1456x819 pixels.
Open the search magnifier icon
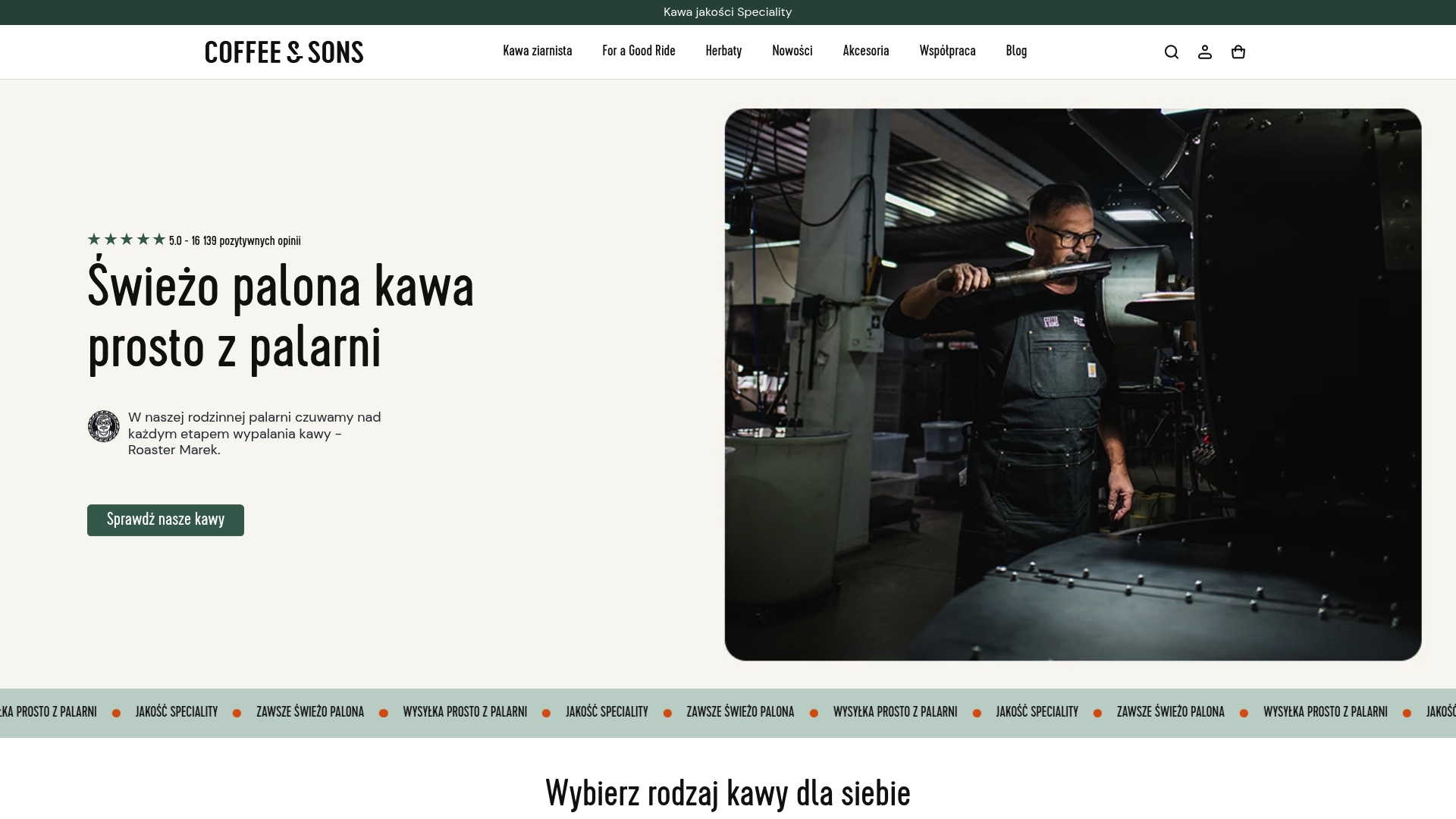coord(1172,52)
